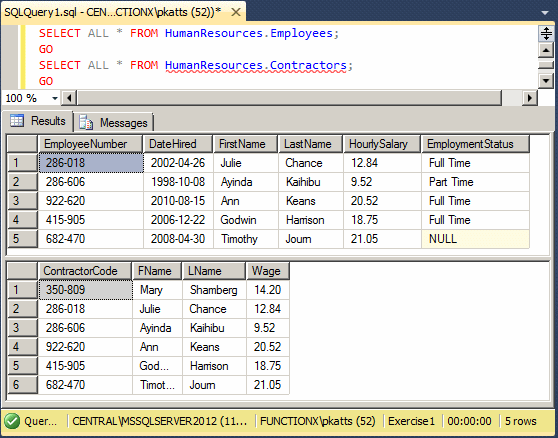Select the cell containing 286-018 in Employees
558x438 pixels.
coord(91,163)
